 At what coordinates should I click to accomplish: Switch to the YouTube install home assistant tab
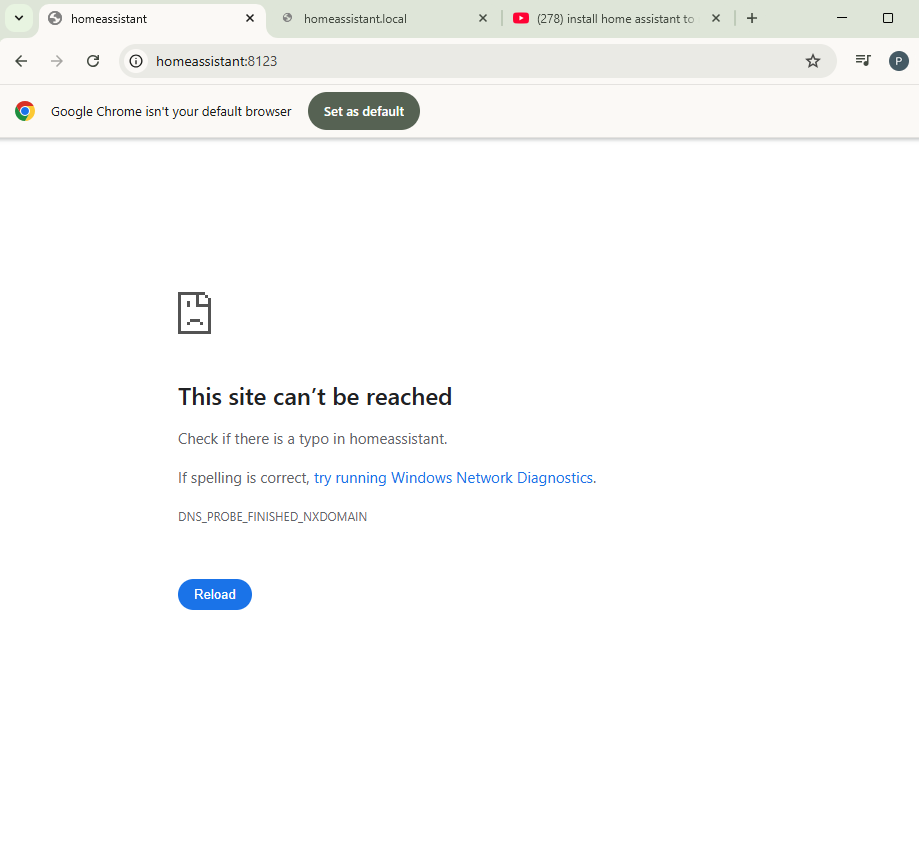coord(610,18)
